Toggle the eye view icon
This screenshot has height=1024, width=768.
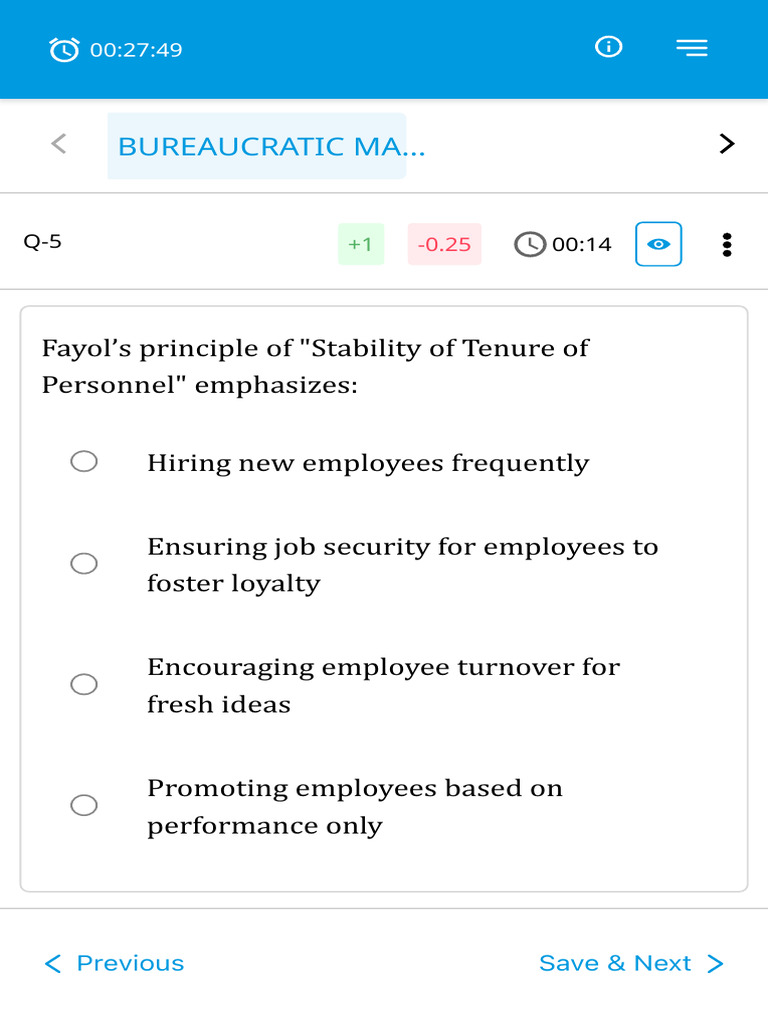coord(658,244)
